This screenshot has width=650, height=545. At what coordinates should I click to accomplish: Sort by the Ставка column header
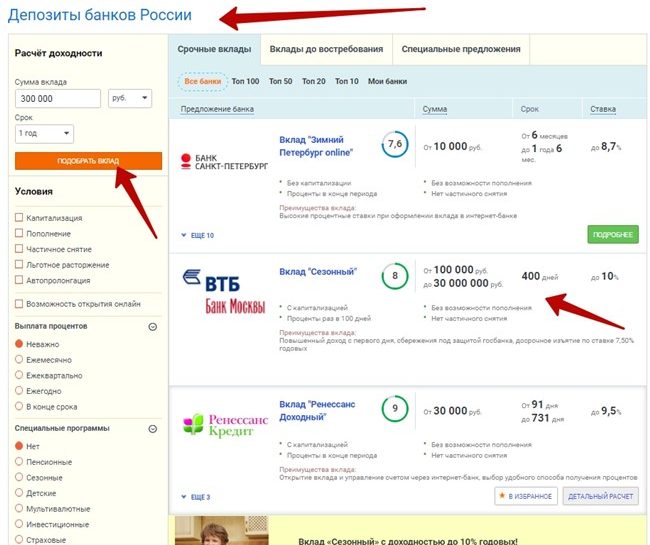click(x=603, y=109)
